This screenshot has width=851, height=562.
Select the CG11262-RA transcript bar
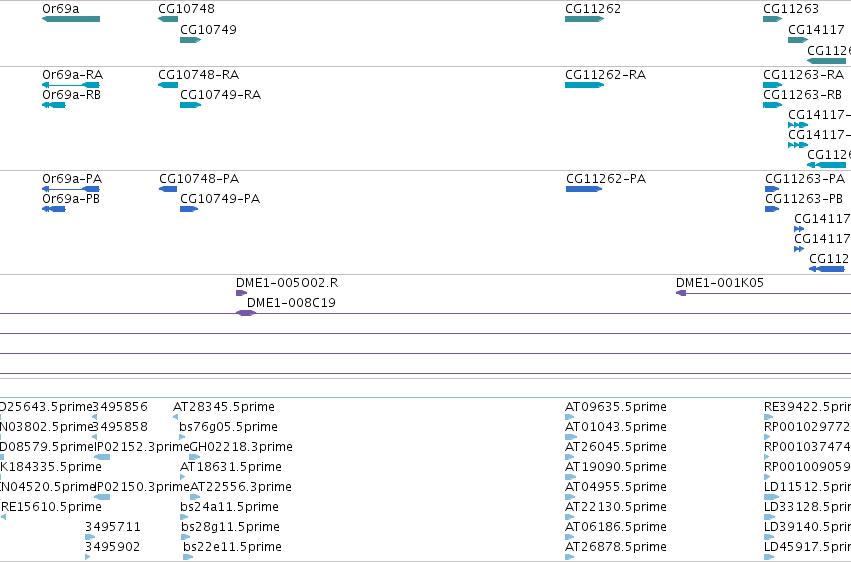coord(585,85)
